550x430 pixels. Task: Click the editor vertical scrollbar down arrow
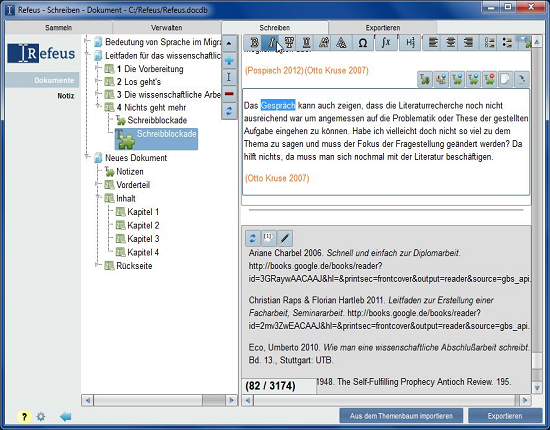537,388
